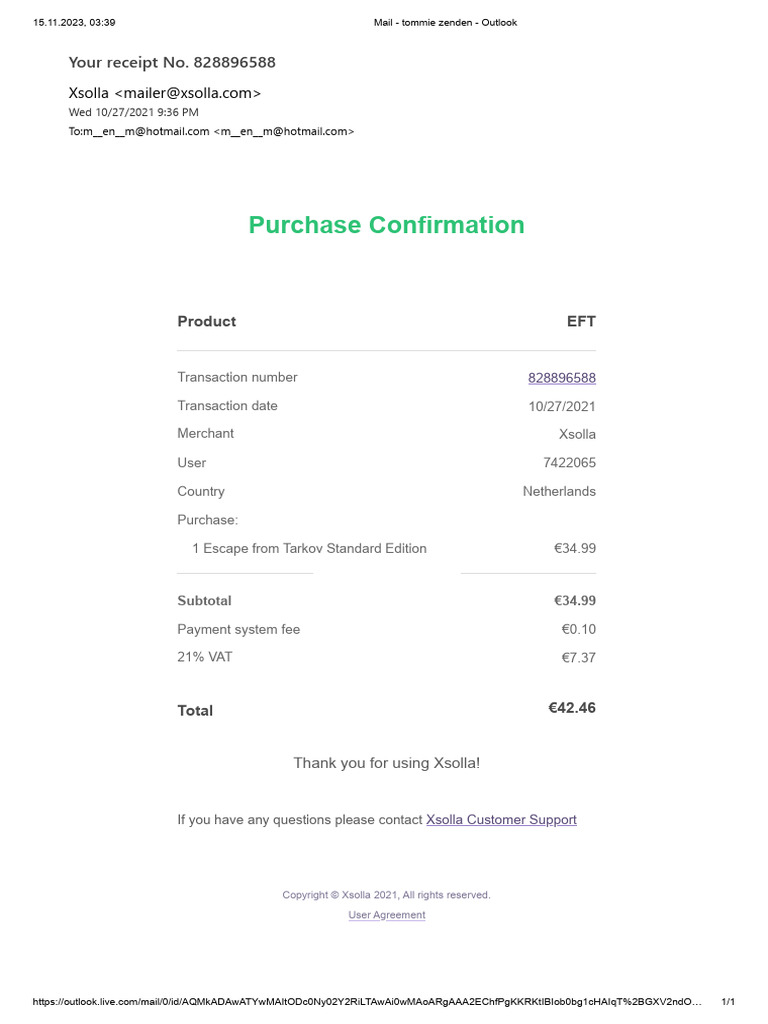Click the Escape from Tarkov Standard Edition item
The width and height of the screenshot is (768, 1024).
pyautogui.click(x=309, y=549)
